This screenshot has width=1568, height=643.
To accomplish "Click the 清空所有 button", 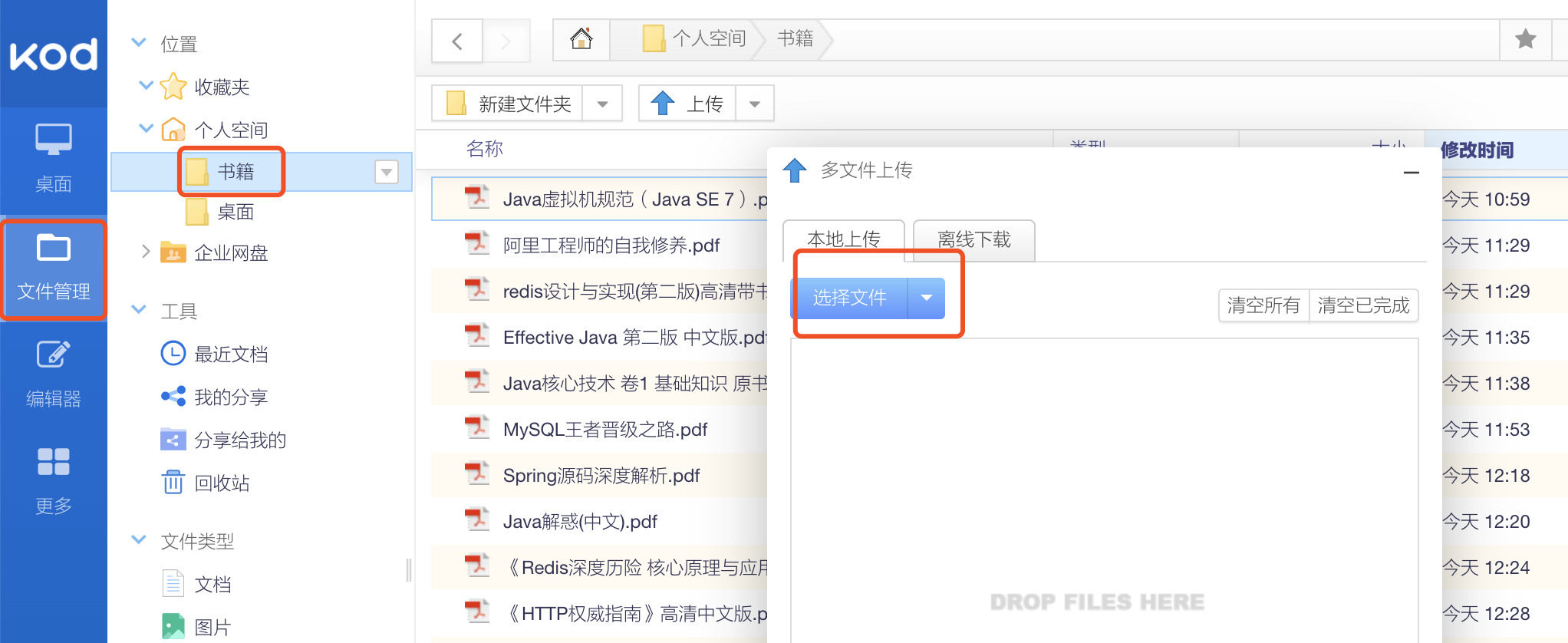I will 1264,305.
